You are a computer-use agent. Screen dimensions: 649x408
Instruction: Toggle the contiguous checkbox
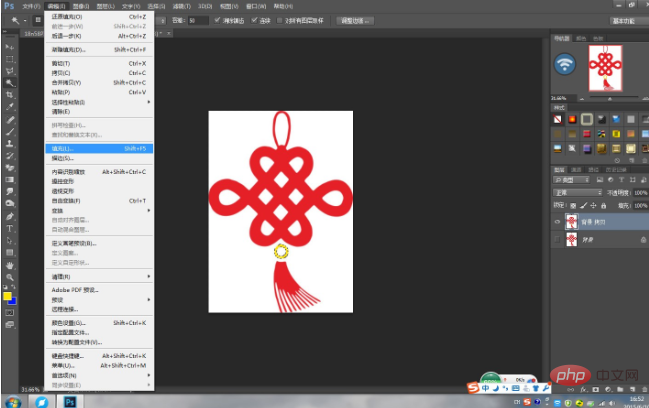click(254, 20)
